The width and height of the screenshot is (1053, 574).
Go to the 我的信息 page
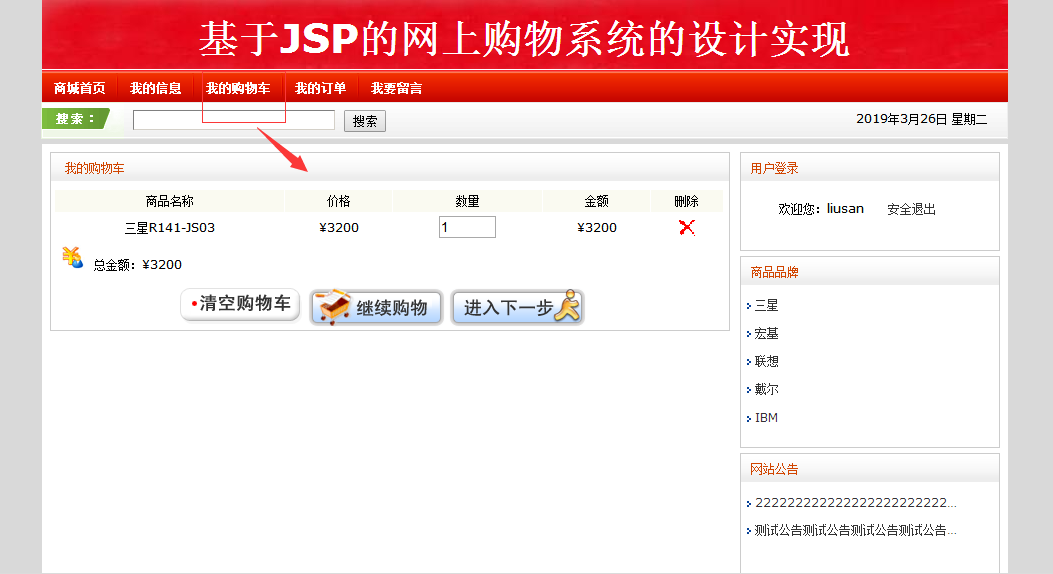coord(155,88)
